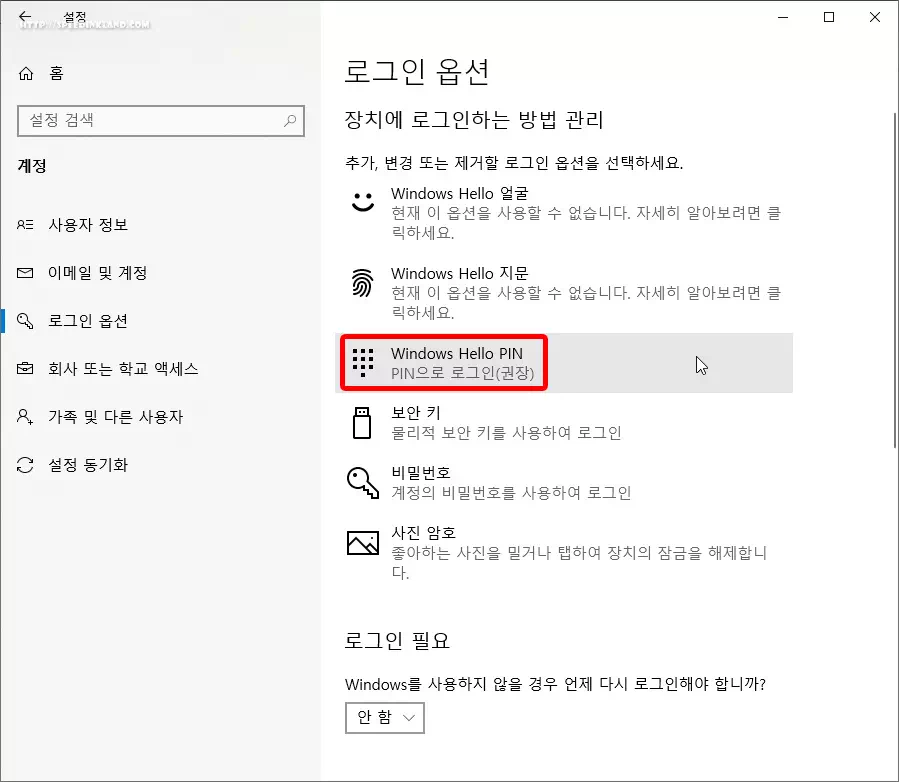Open 설정 동기화 in the sidebar

88,464
